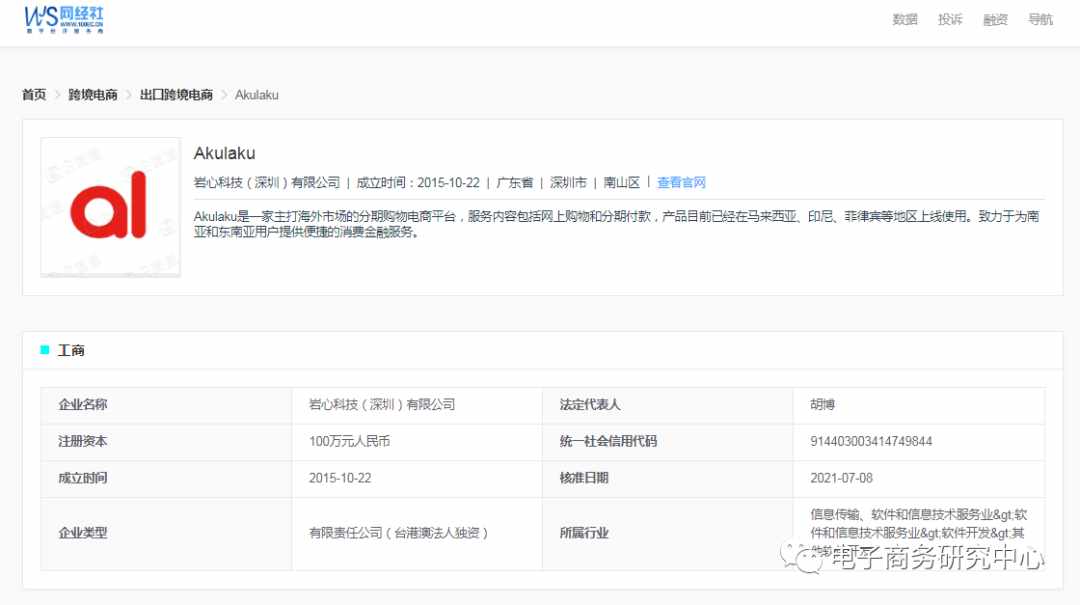Click 2015-10-22 value in the table
The width and height of the screenshot is (1080, 605).
pyautogui.click(x=340, y=478)
